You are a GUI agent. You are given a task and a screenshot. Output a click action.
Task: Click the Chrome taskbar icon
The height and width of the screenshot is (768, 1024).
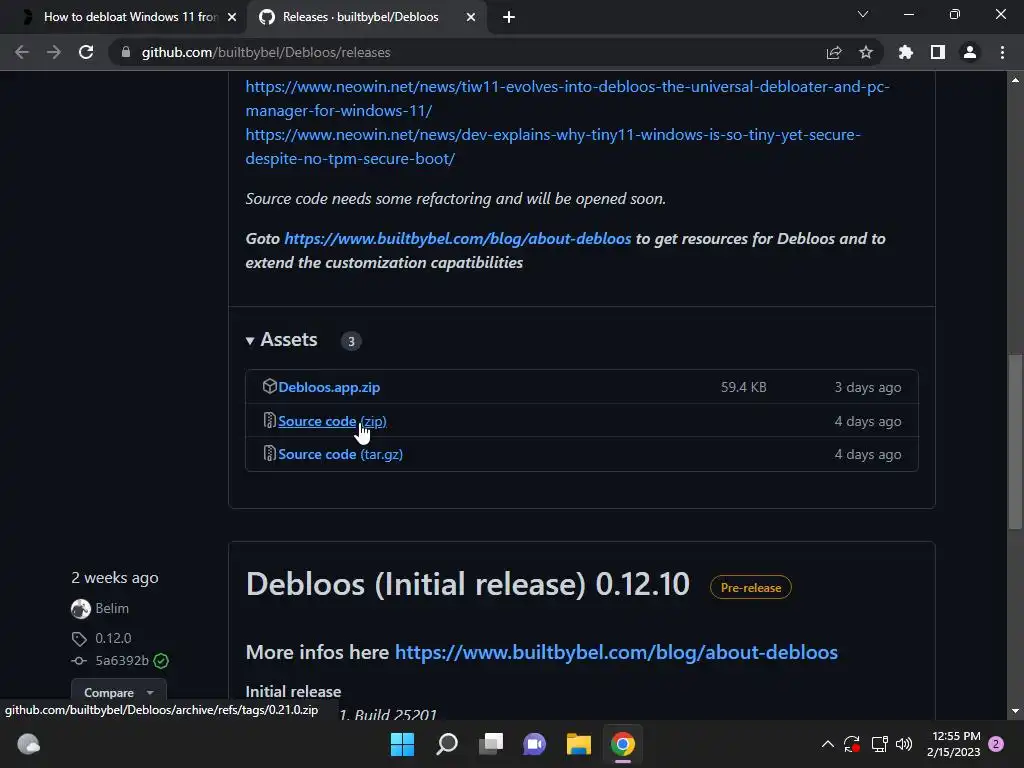[x=623, y=744]
